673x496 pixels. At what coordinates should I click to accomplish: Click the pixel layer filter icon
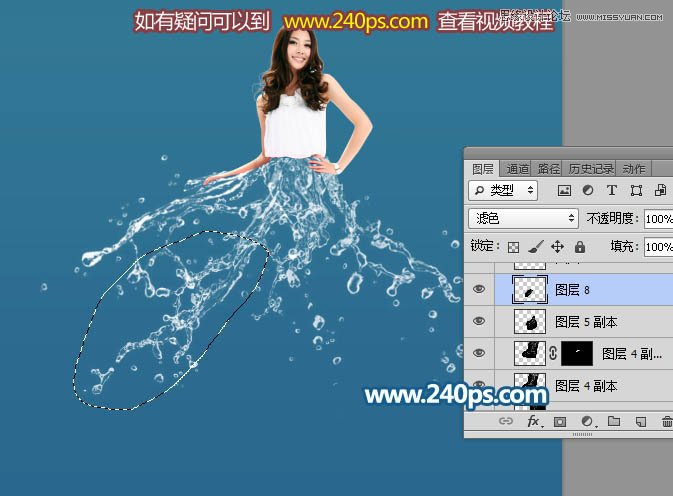[564, 190]
